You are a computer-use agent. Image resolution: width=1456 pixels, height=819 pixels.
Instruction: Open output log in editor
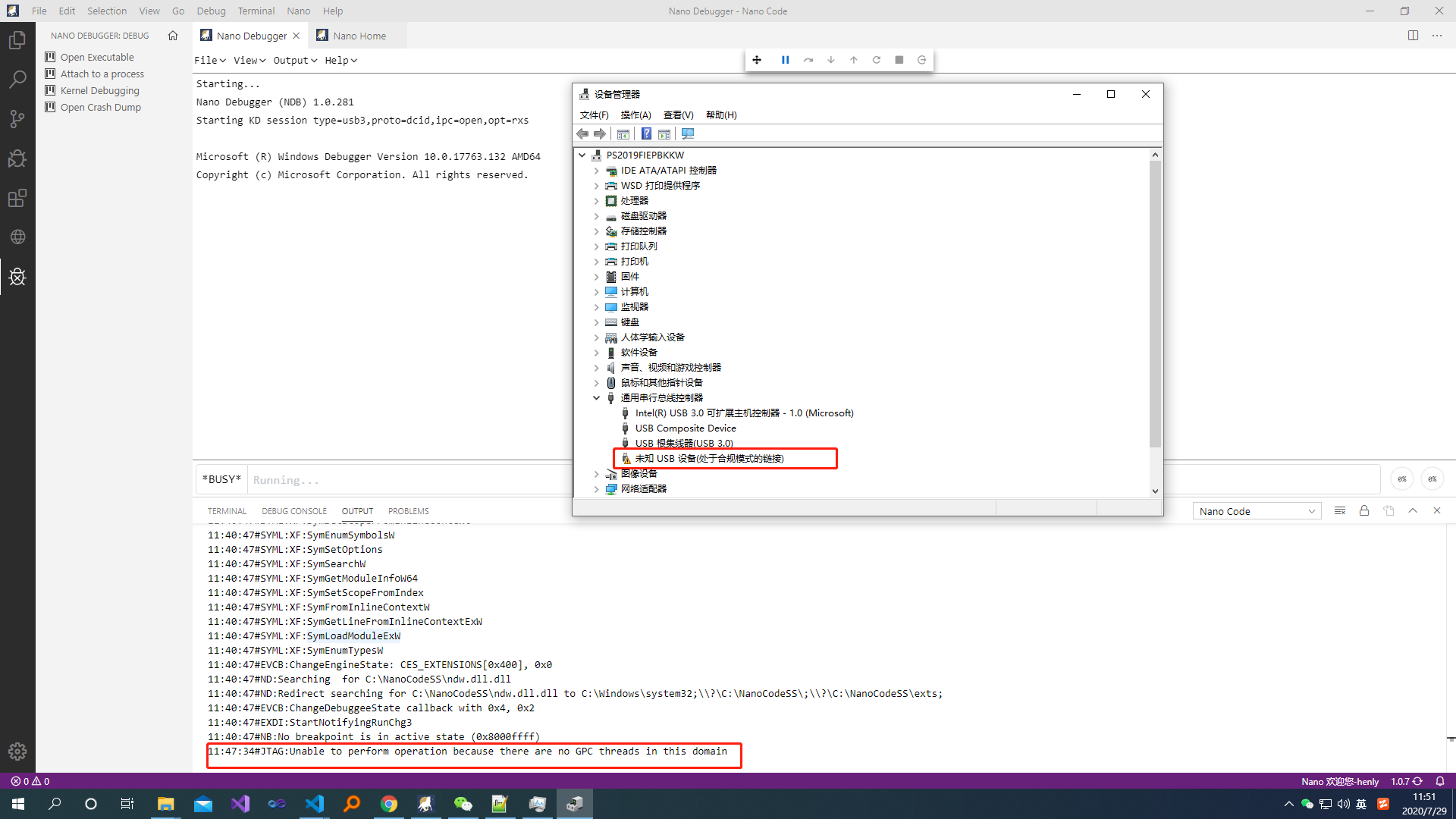[1389, 511]
